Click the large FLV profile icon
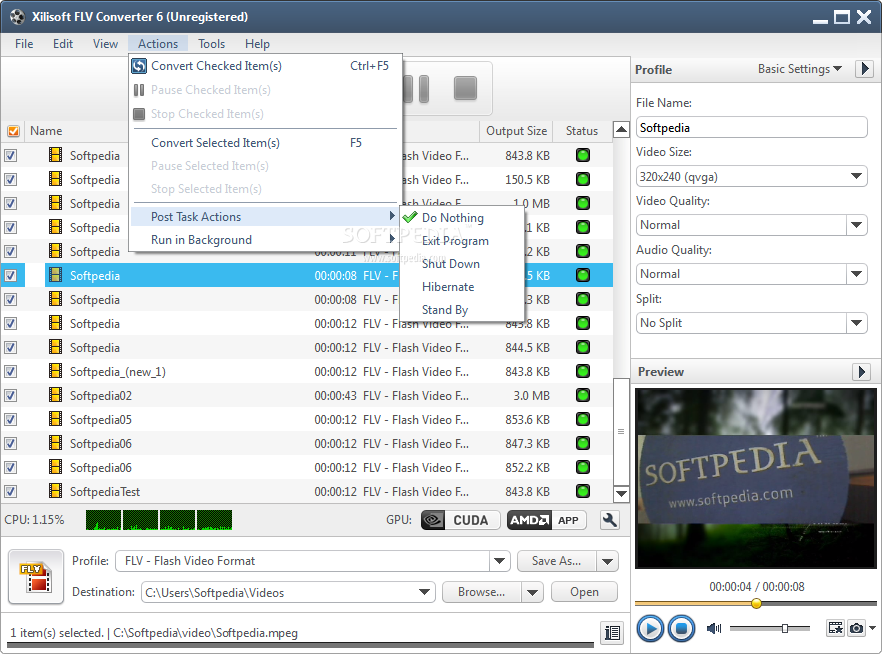The image size is (882, 654). tap(36, 577)
